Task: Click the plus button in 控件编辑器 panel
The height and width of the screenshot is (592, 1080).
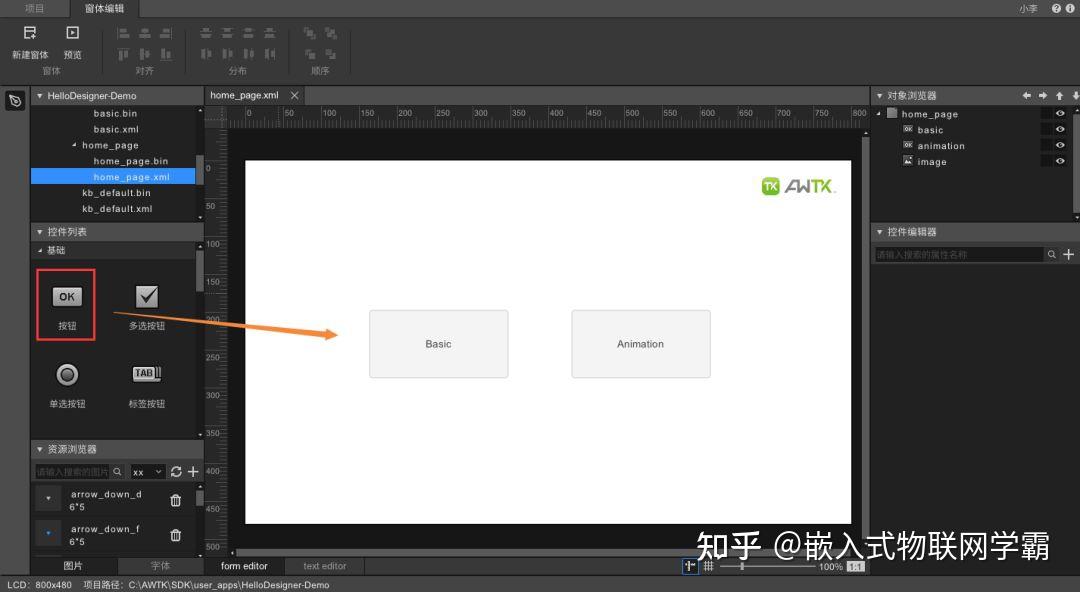Action: (x=1068, y=254)
